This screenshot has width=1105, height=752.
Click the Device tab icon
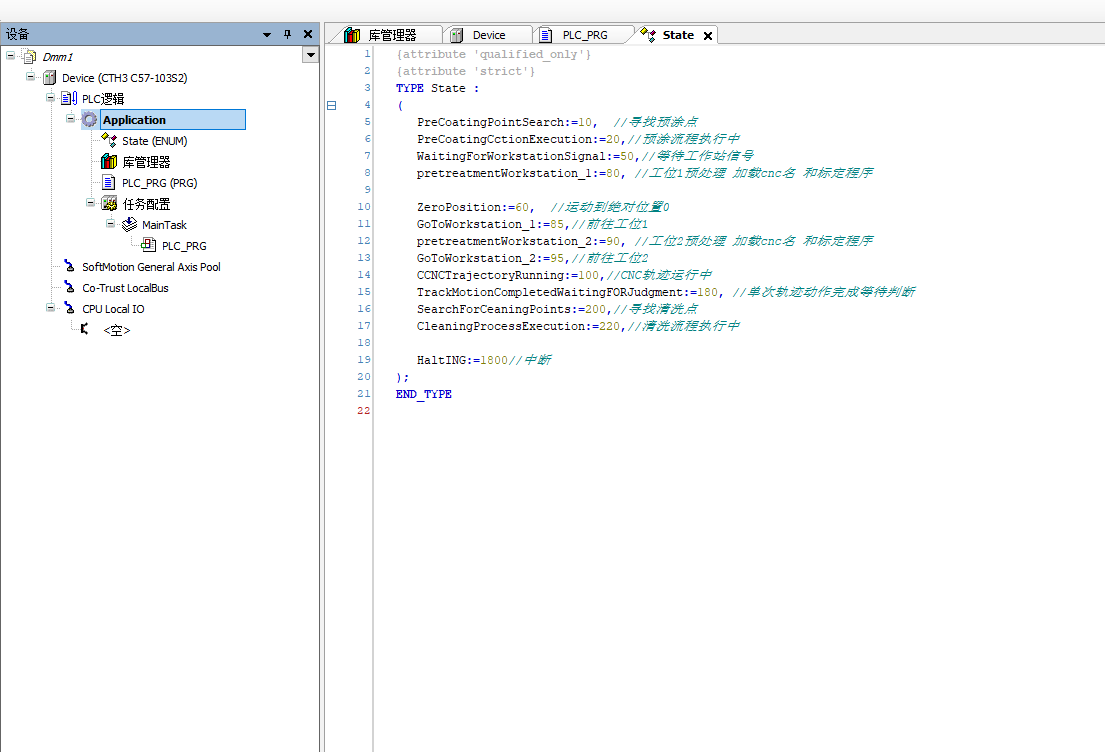457,35
